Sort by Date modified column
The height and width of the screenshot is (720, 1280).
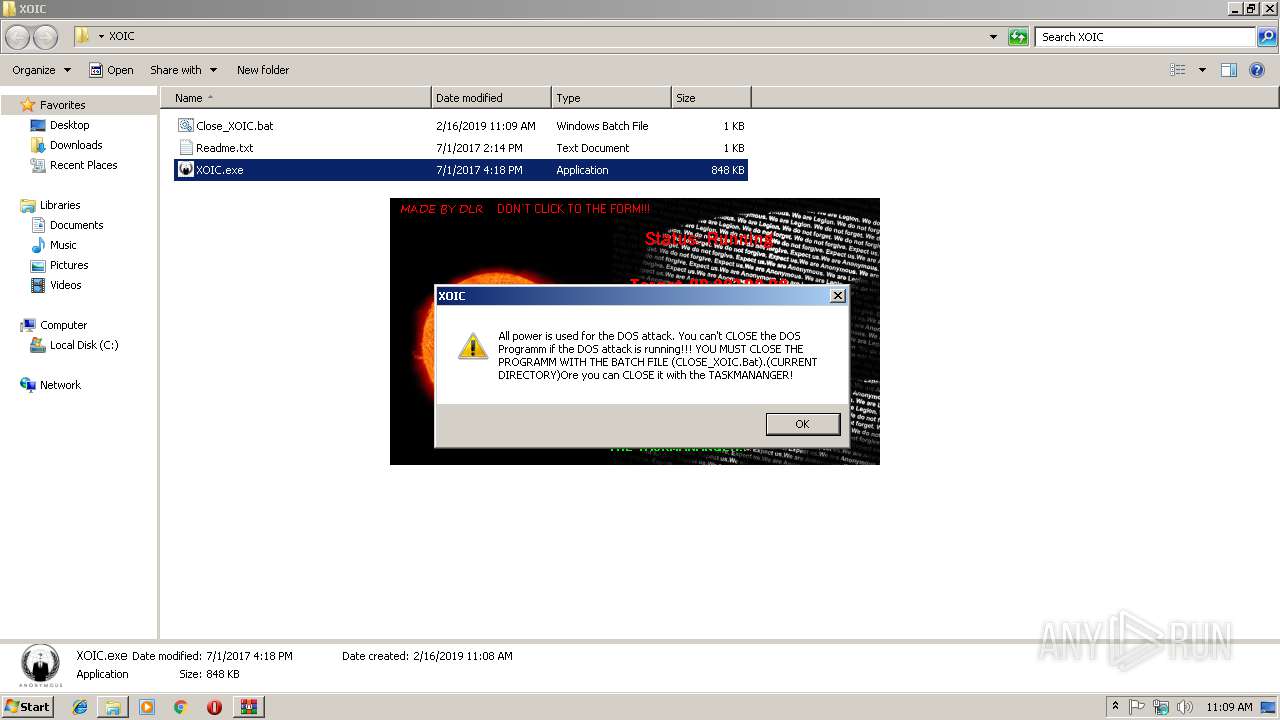click(x=491, y=98)
